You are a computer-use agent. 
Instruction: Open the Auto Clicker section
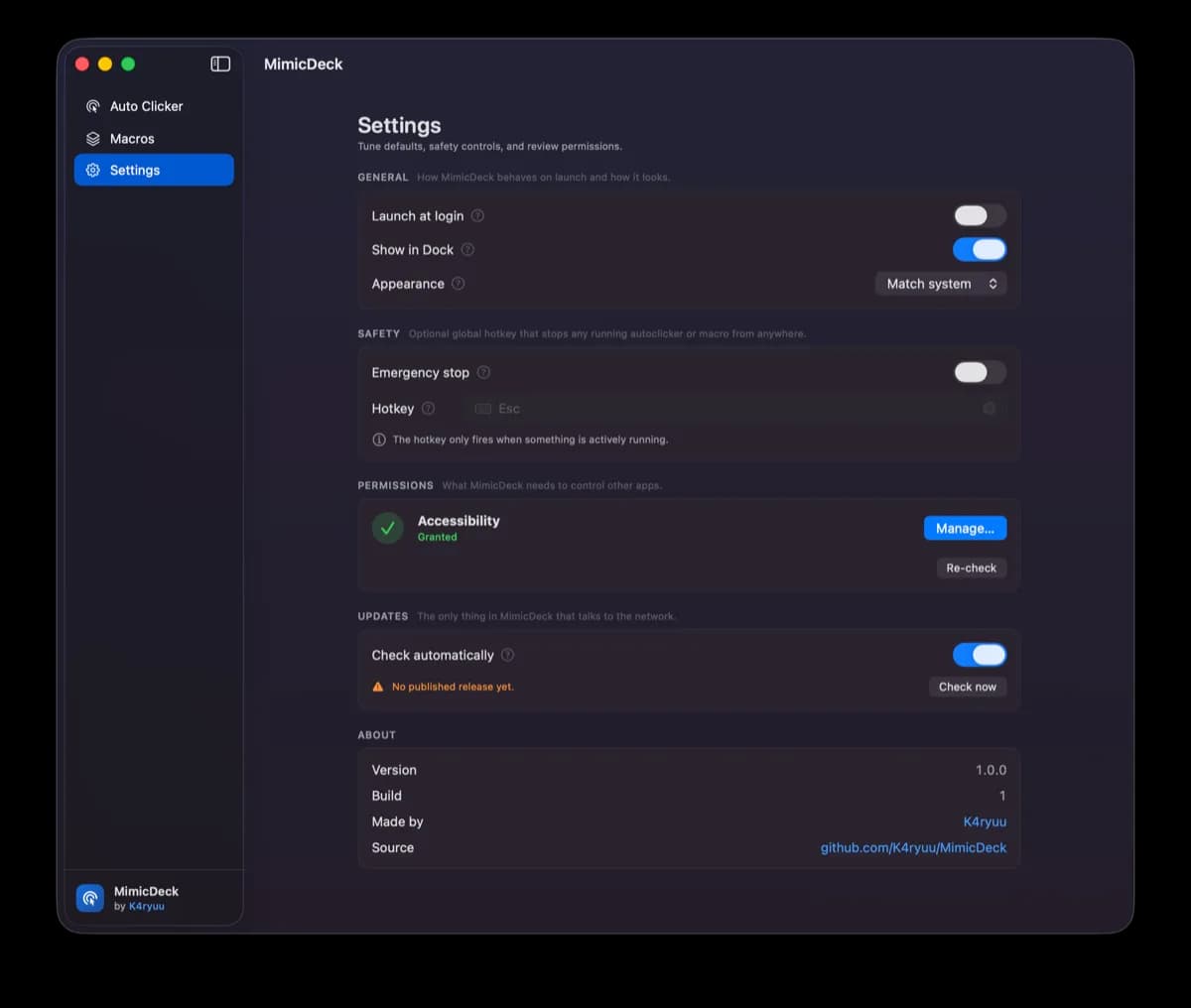click(x=154, y=106)
